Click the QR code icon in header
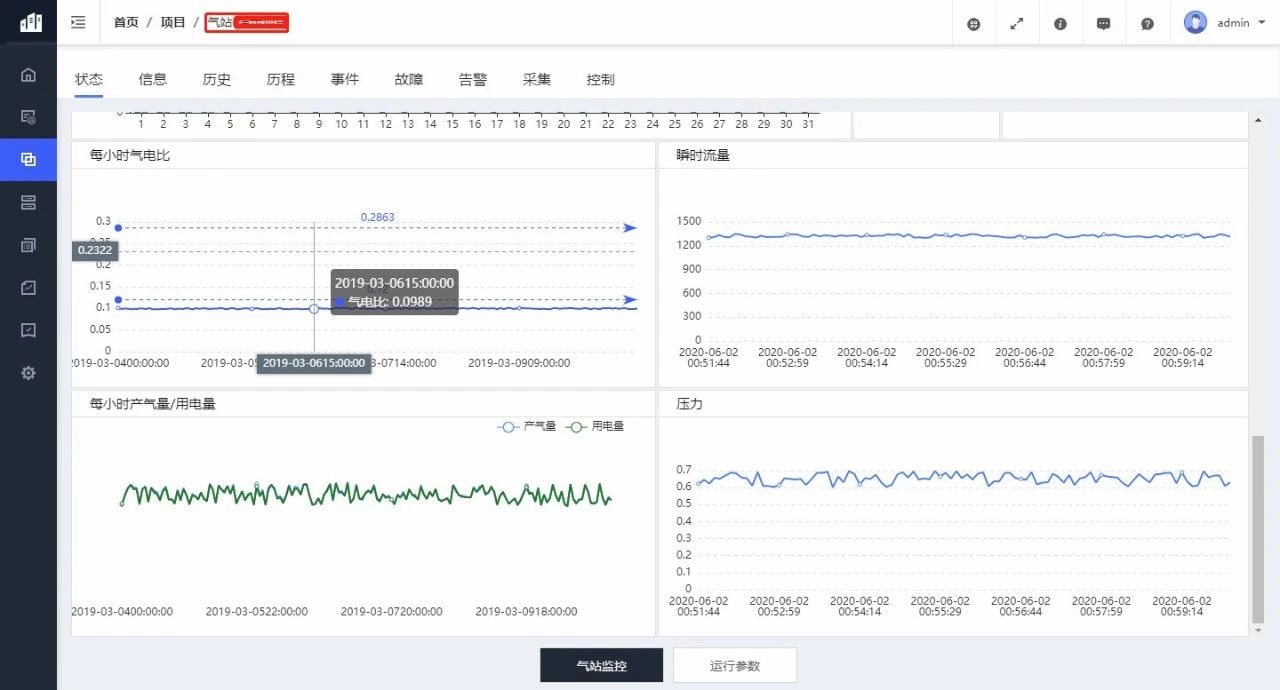The width and height of the screenshot is (1280, 690). (x=974, y=23)
